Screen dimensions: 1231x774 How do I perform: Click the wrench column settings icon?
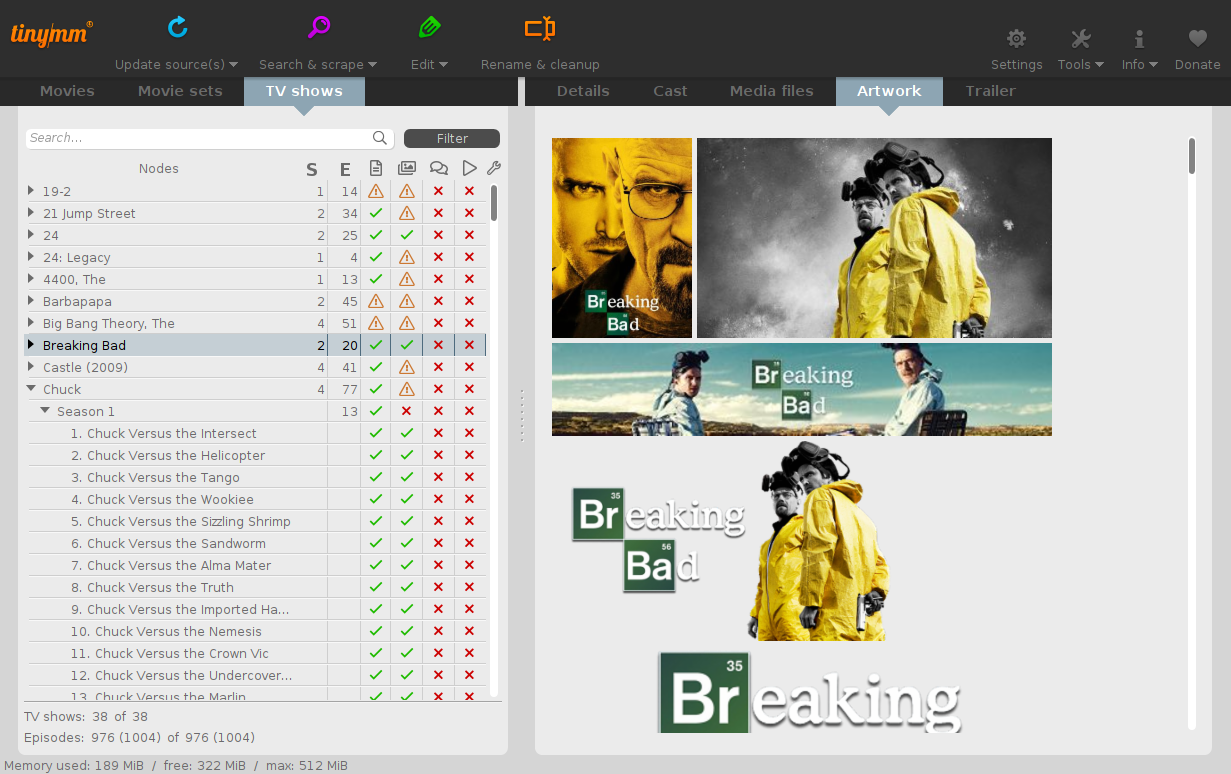(x=493, y=168)
